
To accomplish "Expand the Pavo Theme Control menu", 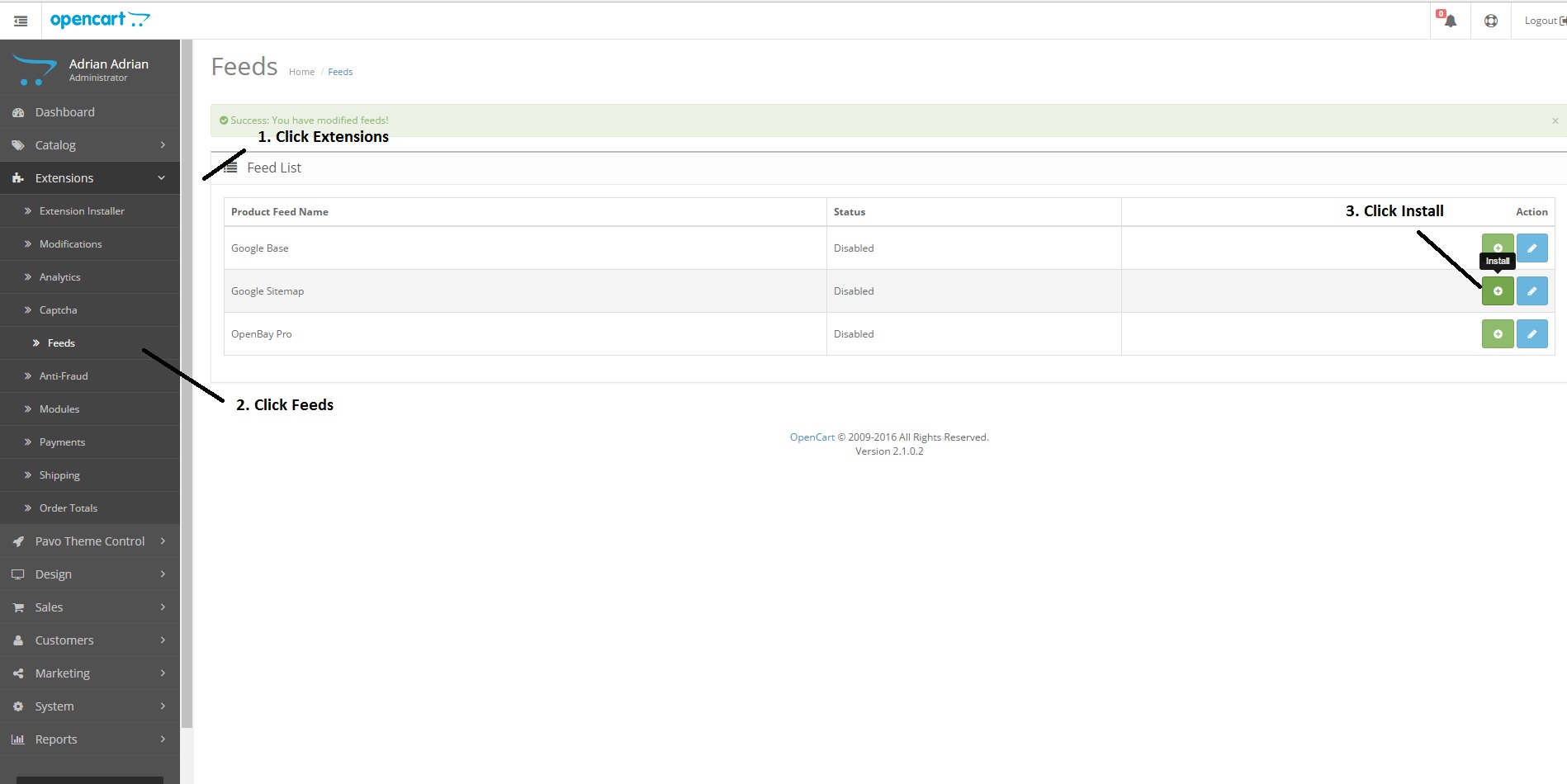I will pos(90,541).
